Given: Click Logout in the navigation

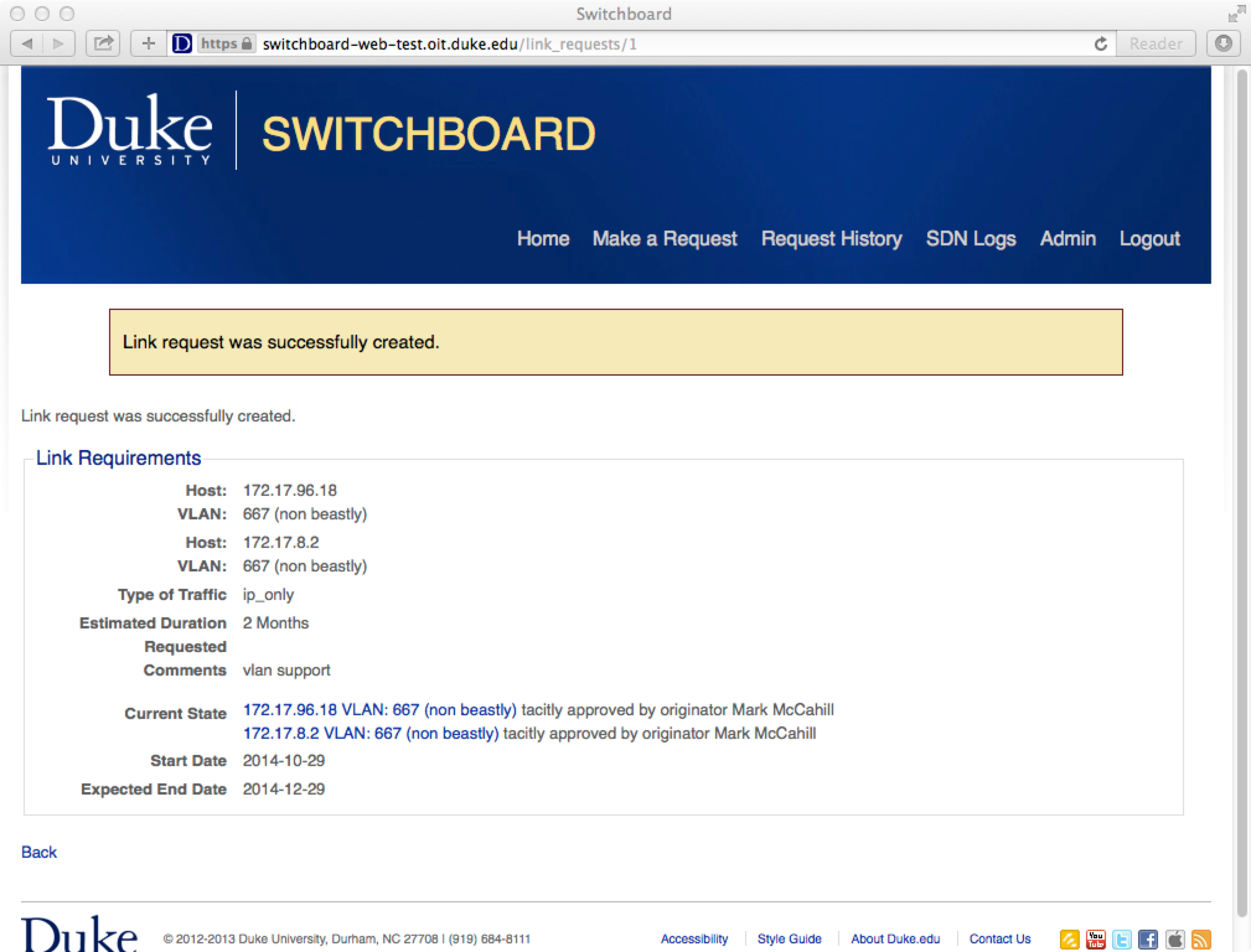Looking at the screenshot, I should pyautogui.click(x=1149, y=239).
